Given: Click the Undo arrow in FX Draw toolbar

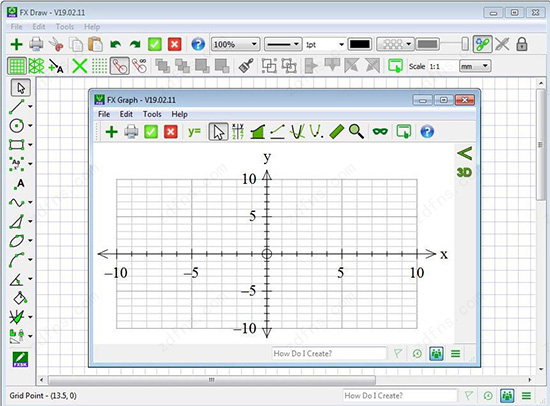Looking at the screenshot, I should coord(115,44).
